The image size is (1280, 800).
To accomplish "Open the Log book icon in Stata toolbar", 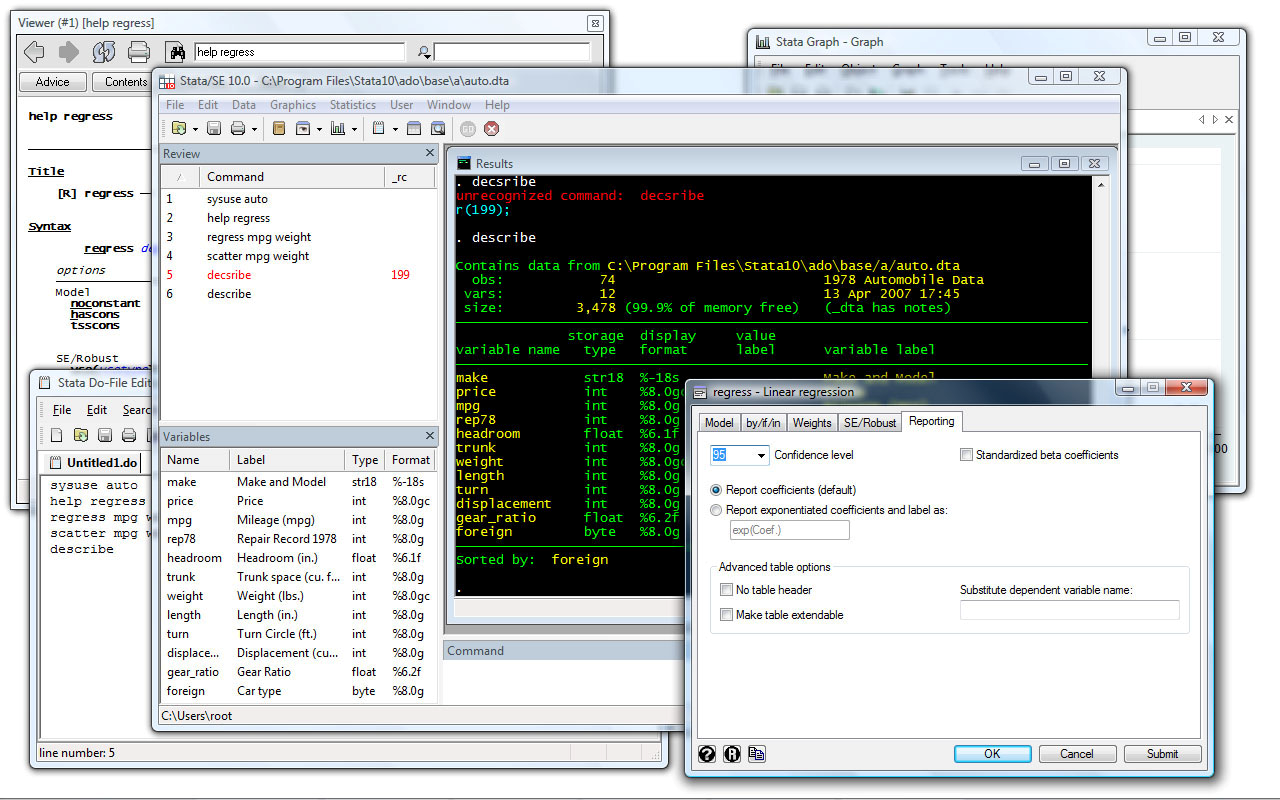I will (x=279, y=128).
